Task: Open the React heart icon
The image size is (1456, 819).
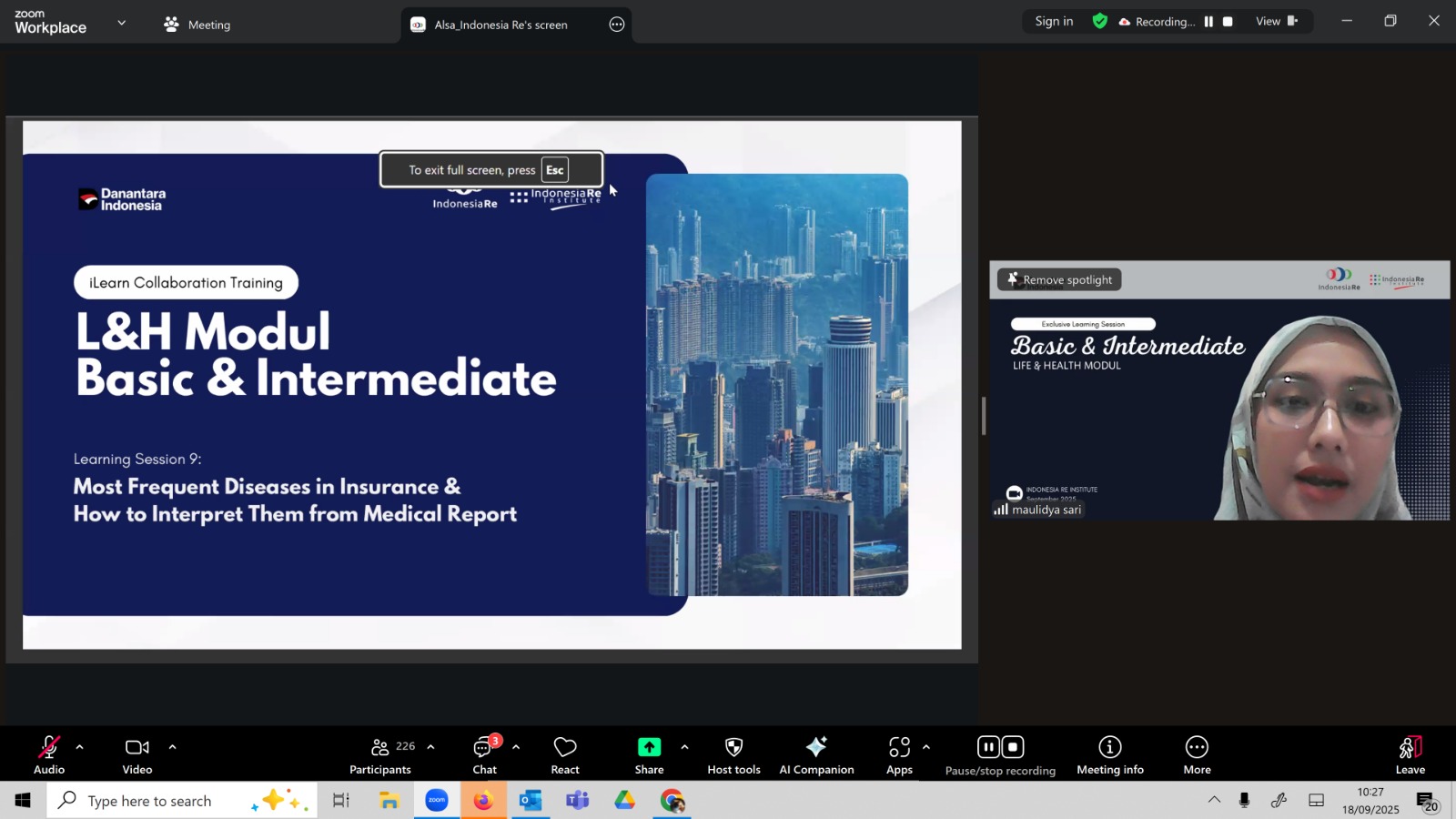Action: tap(565, 754)
